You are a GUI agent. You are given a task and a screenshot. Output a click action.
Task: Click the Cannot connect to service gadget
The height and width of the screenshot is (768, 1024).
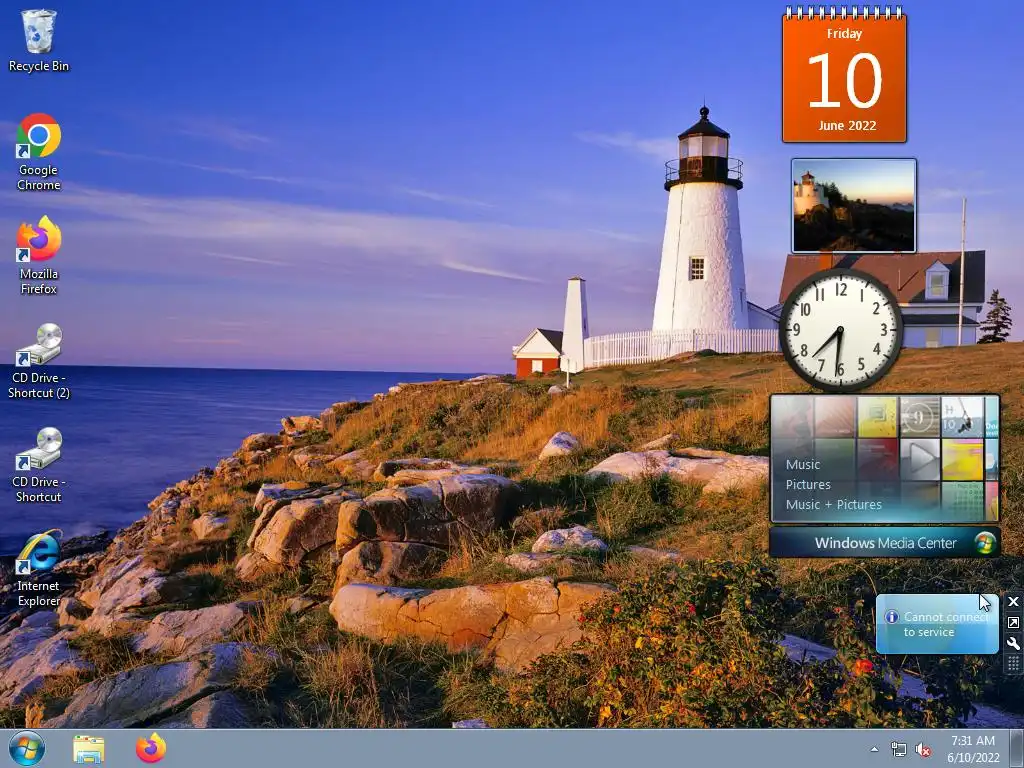point(937,624)
